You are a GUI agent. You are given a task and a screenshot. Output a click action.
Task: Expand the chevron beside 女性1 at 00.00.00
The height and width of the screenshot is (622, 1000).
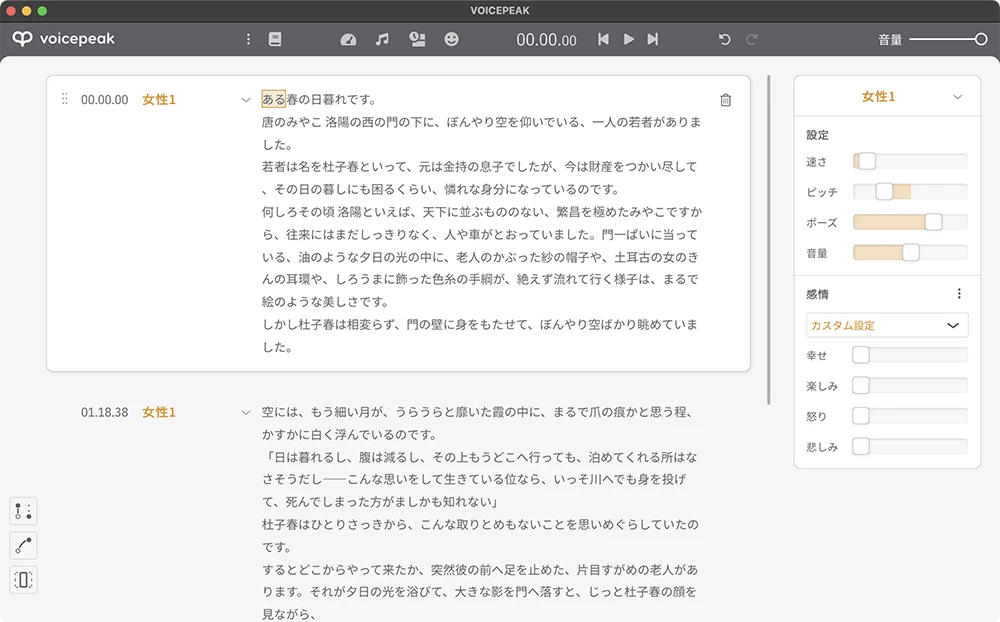(x=246, y=100)
